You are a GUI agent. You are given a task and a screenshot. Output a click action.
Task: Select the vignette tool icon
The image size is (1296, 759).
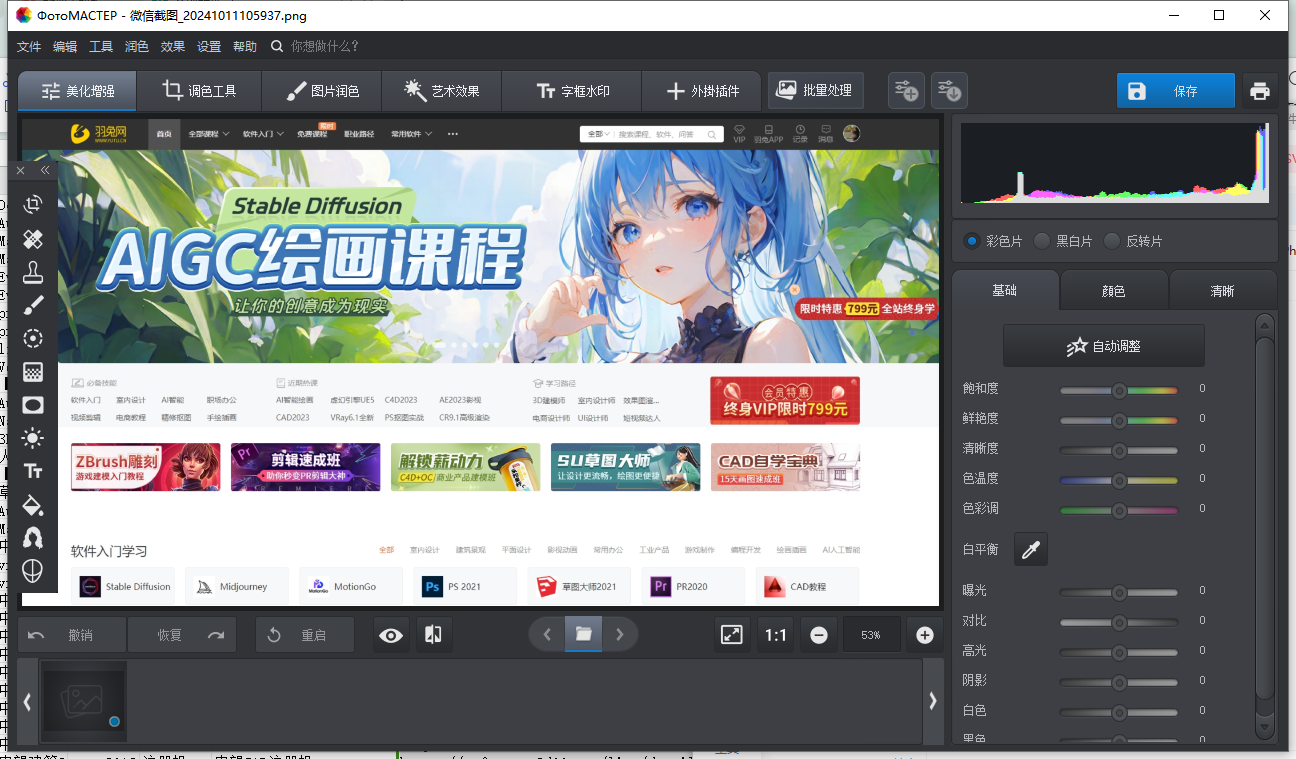point(33,405)
